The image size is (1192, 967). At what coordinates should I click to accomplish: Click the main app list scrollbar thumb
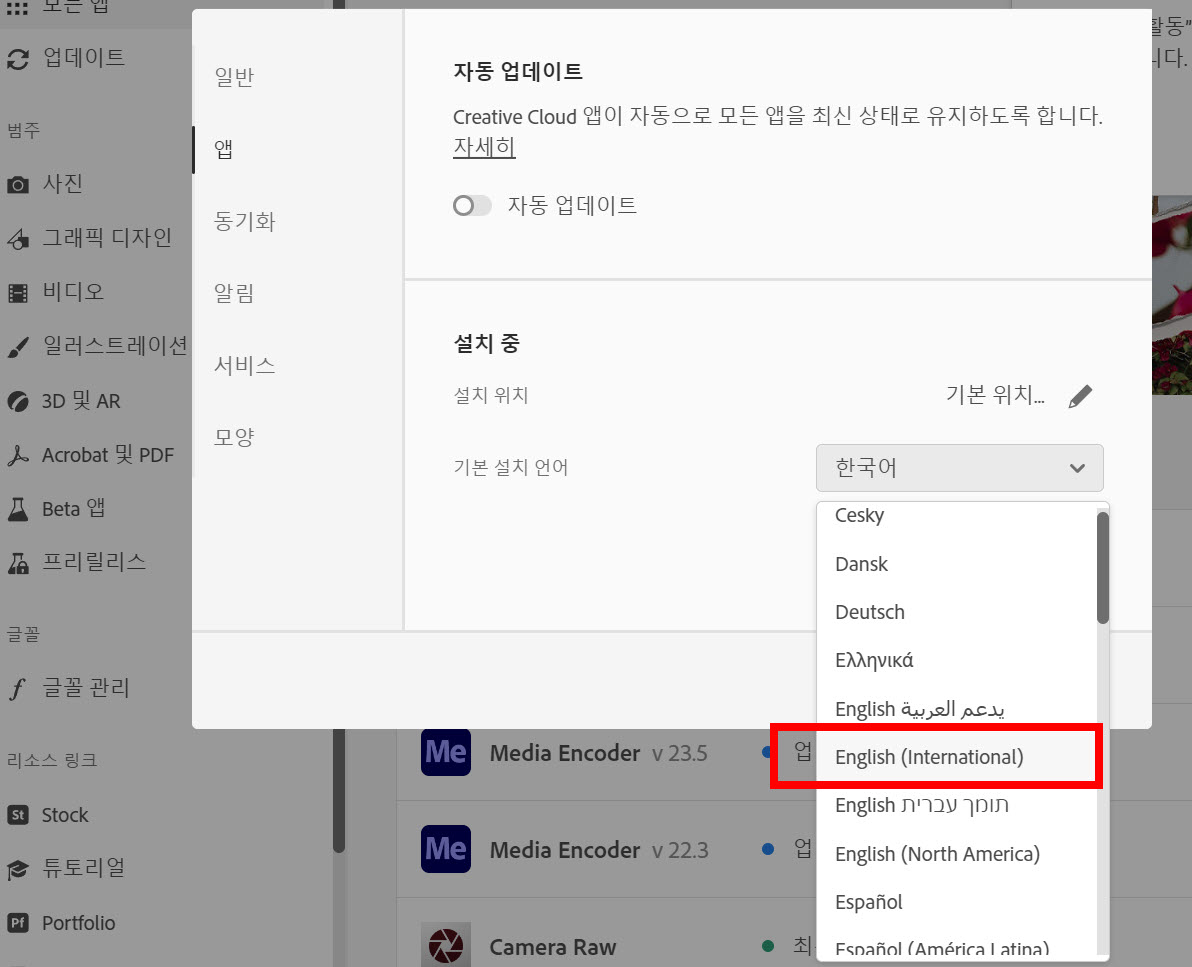(x=339, y=791)
